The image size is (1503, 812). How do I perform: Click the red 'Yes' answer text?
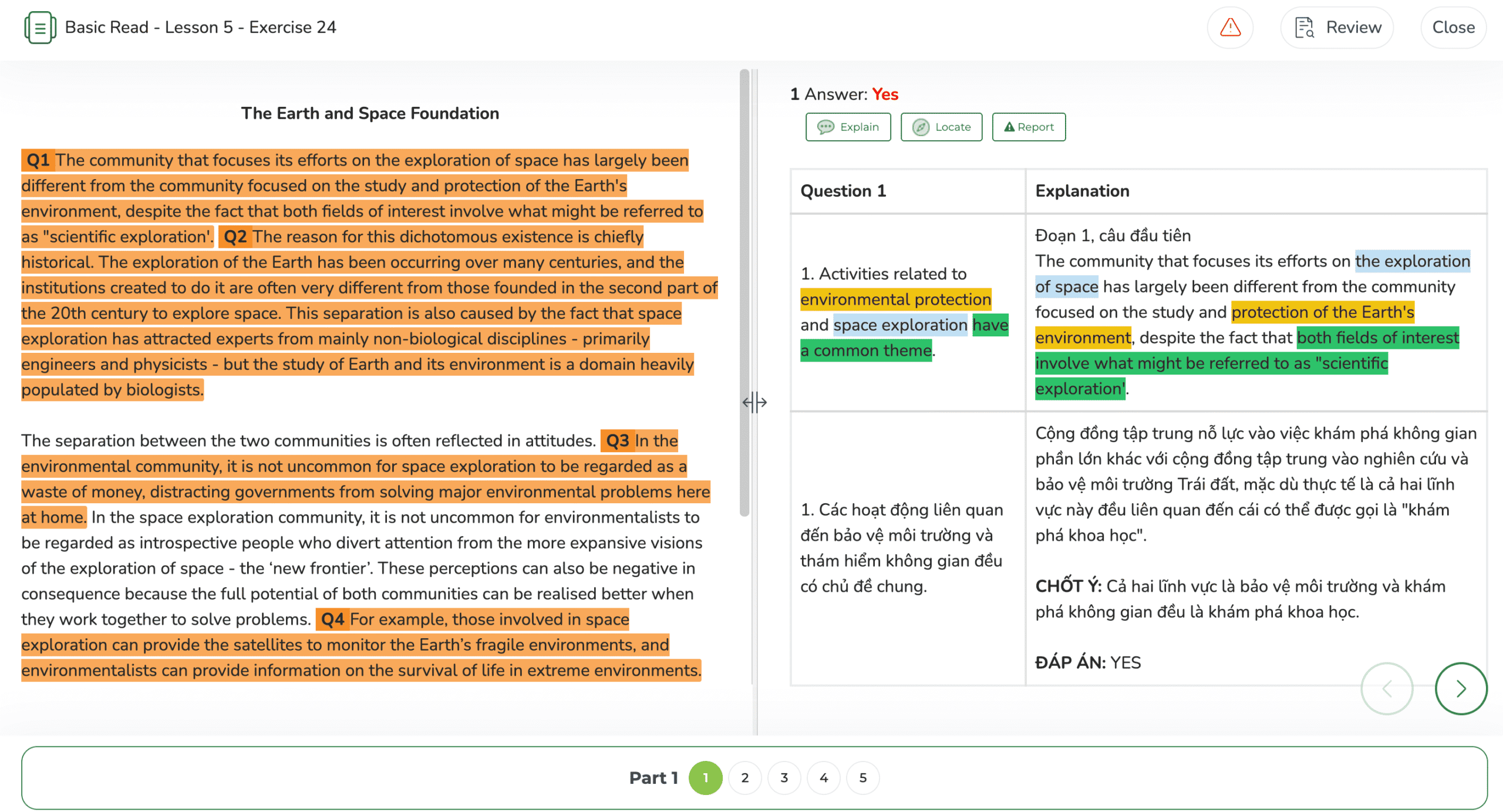(885, 94)
